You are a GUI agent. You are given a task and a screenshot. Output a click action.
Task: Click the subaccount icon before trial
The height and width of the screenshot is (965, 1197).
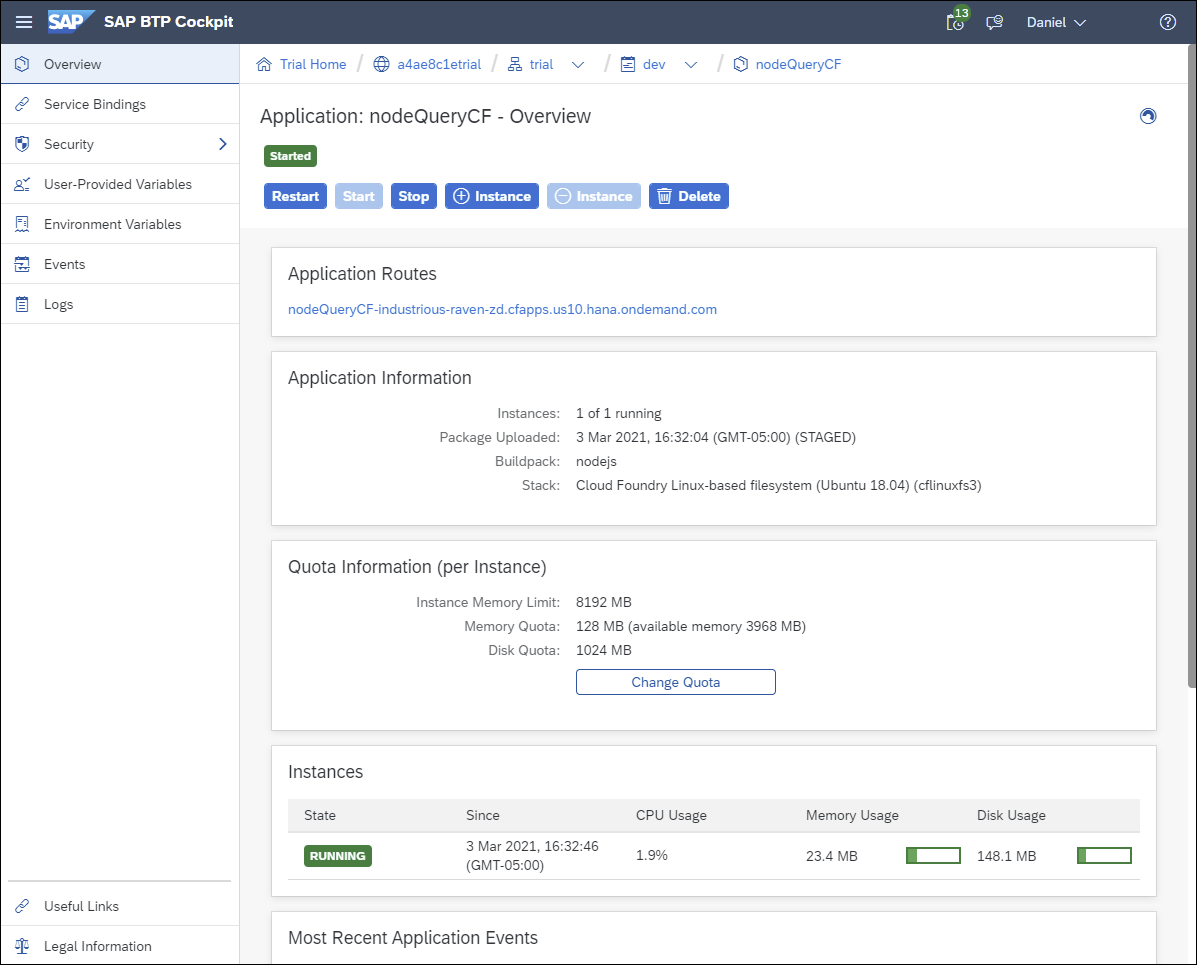515,64
